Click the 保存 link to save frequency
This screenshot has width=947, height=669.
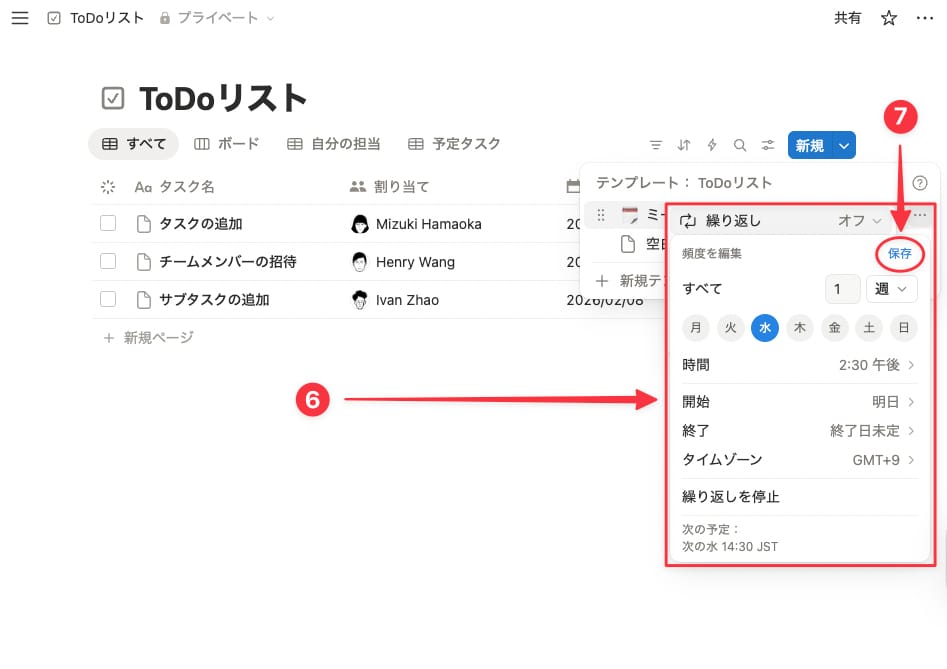pyautogui.click(x=899, y=254)
